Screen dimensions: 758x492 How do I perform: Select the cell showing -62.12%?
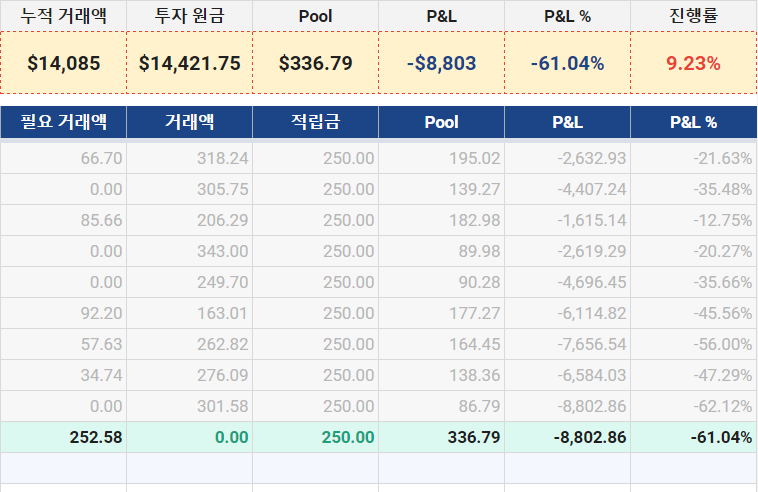pyautogui.click(x=693, y=406)
